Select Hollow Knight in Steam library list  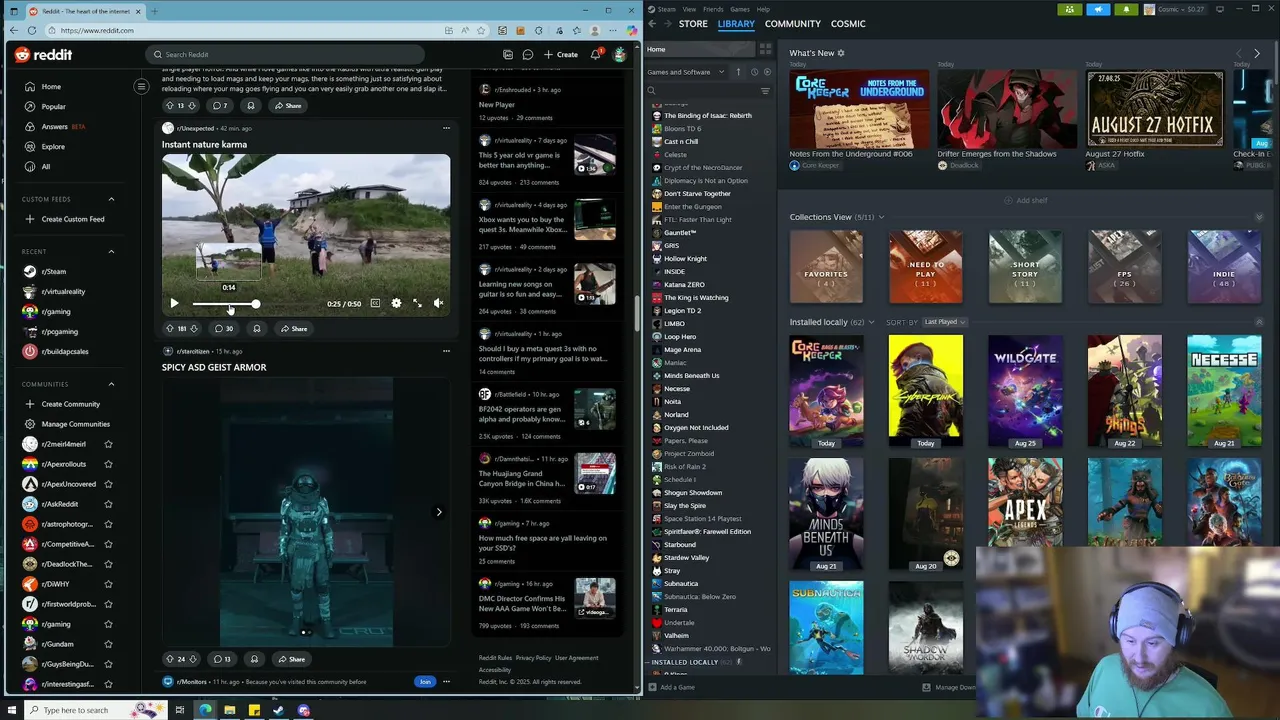685,259
